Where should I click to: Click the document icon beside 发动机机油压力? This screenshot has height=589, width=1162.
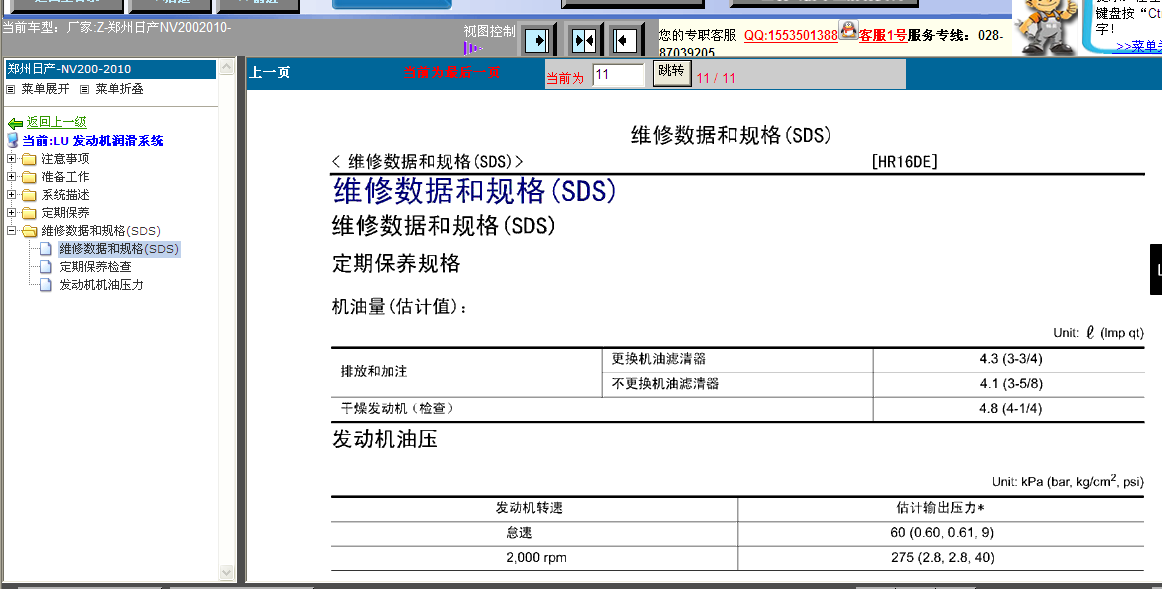tap(46, 284)
